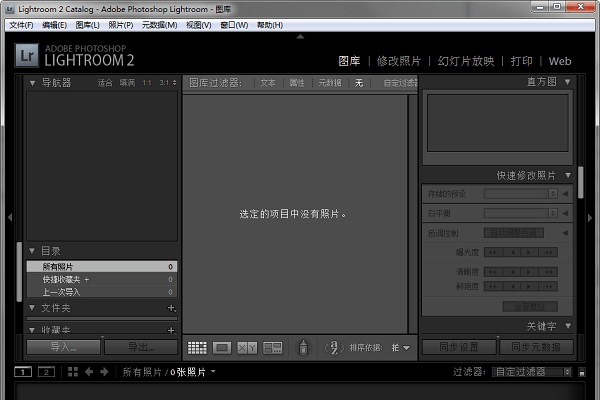600x416 pixels.
Task: Expand the 关键字 panel triangle
Action: tap(568, 326)
